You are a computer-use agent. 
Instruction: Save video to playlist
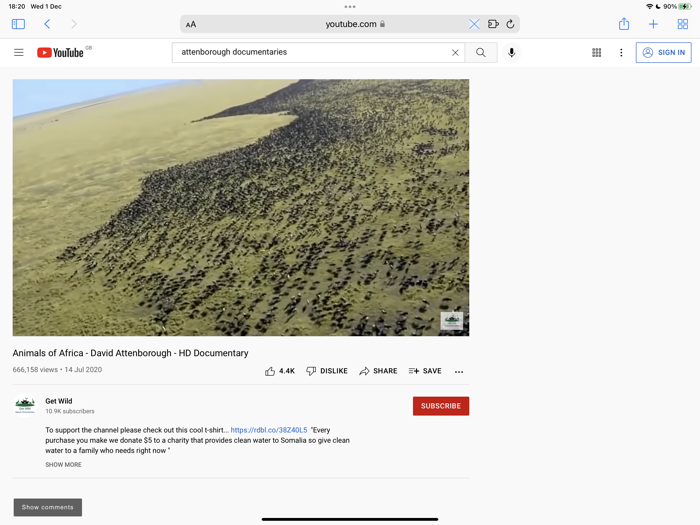(425, 371)
